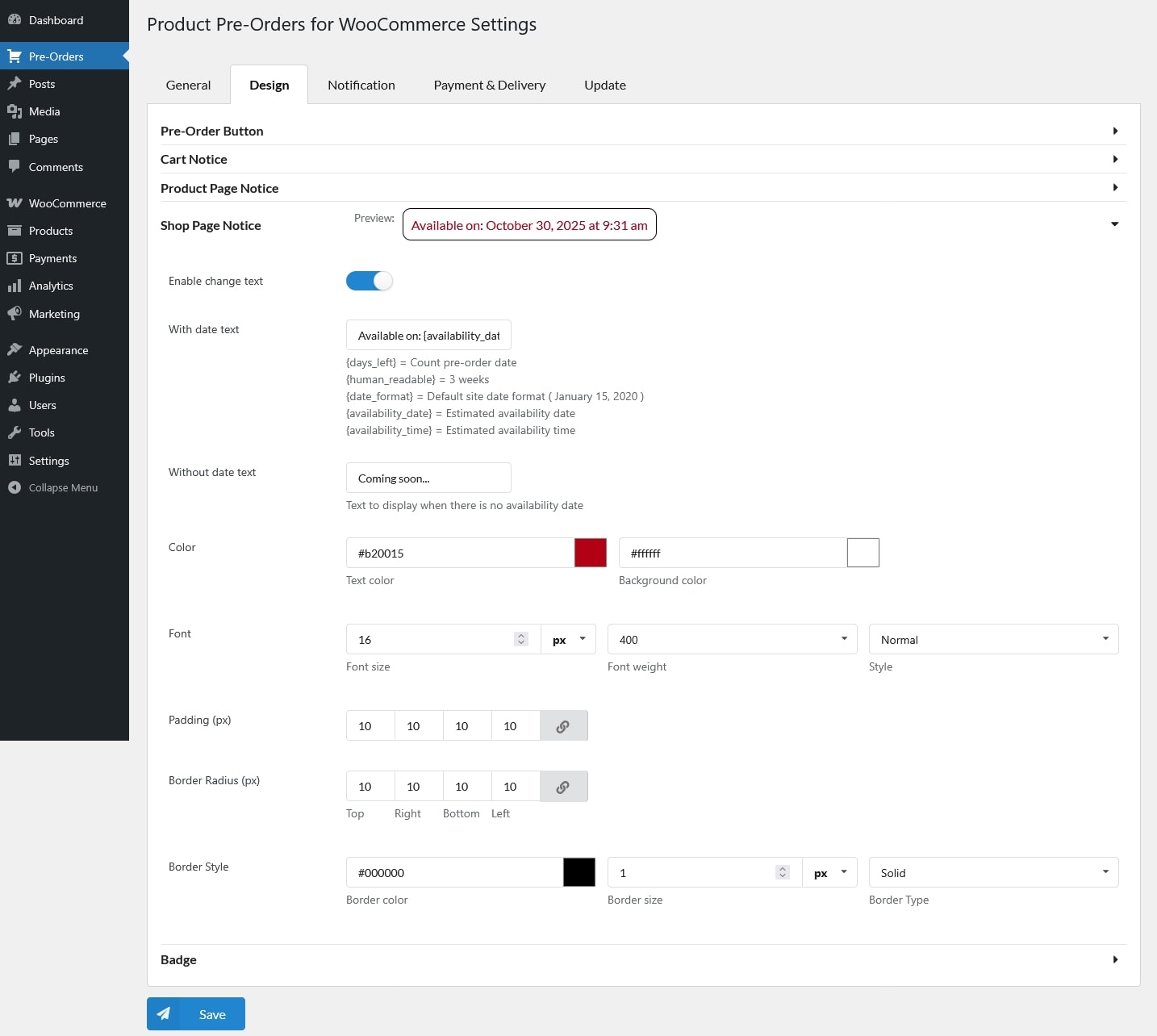This screenshot has width=1157, height=1036.
Task: Open the Border Type dropdown
Action: [x=992, y=873]
